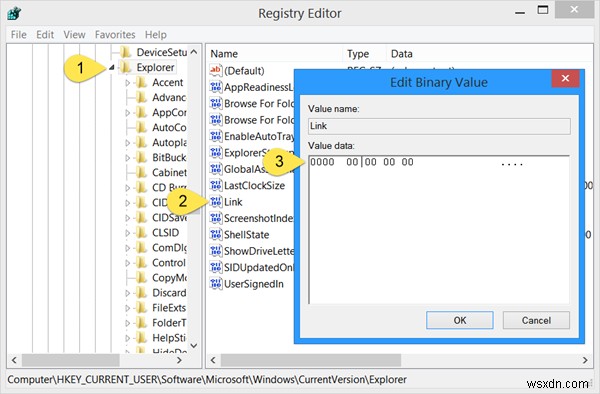Click the (Default) string value icon
Viewport: 600px width, 394px height.
coord(216,71)
